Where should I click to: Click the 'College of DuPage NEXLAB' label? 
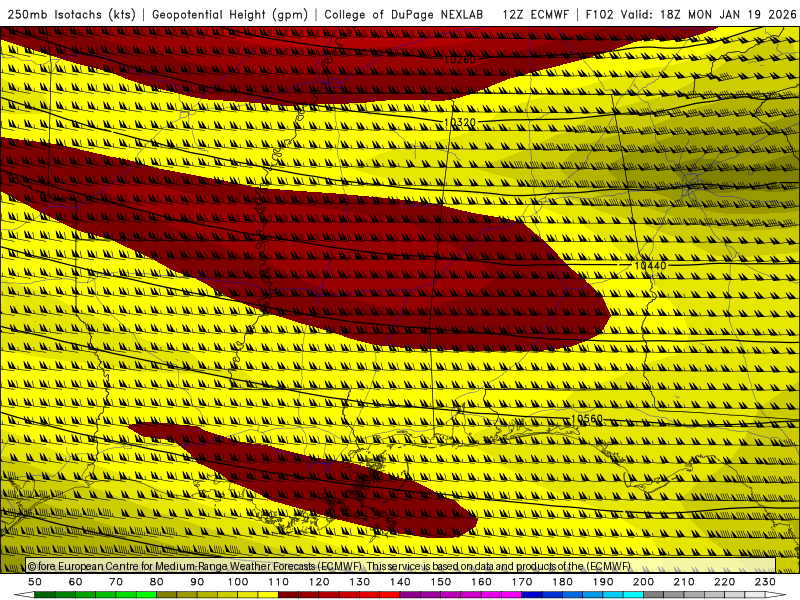pos(404,15)
